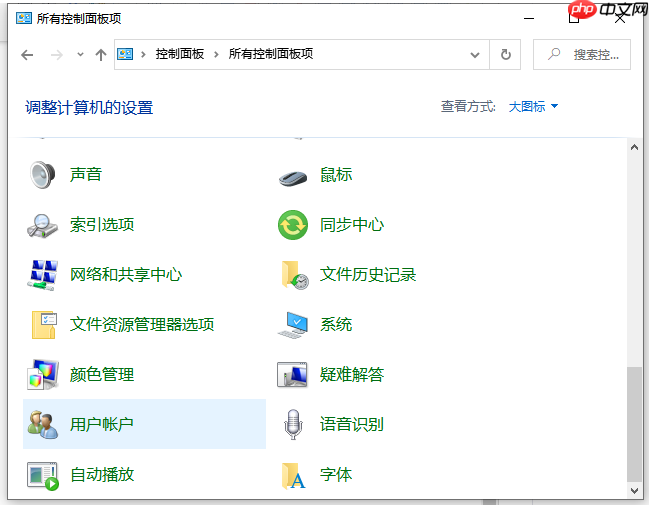Go up one level with the up arrow

101,55
